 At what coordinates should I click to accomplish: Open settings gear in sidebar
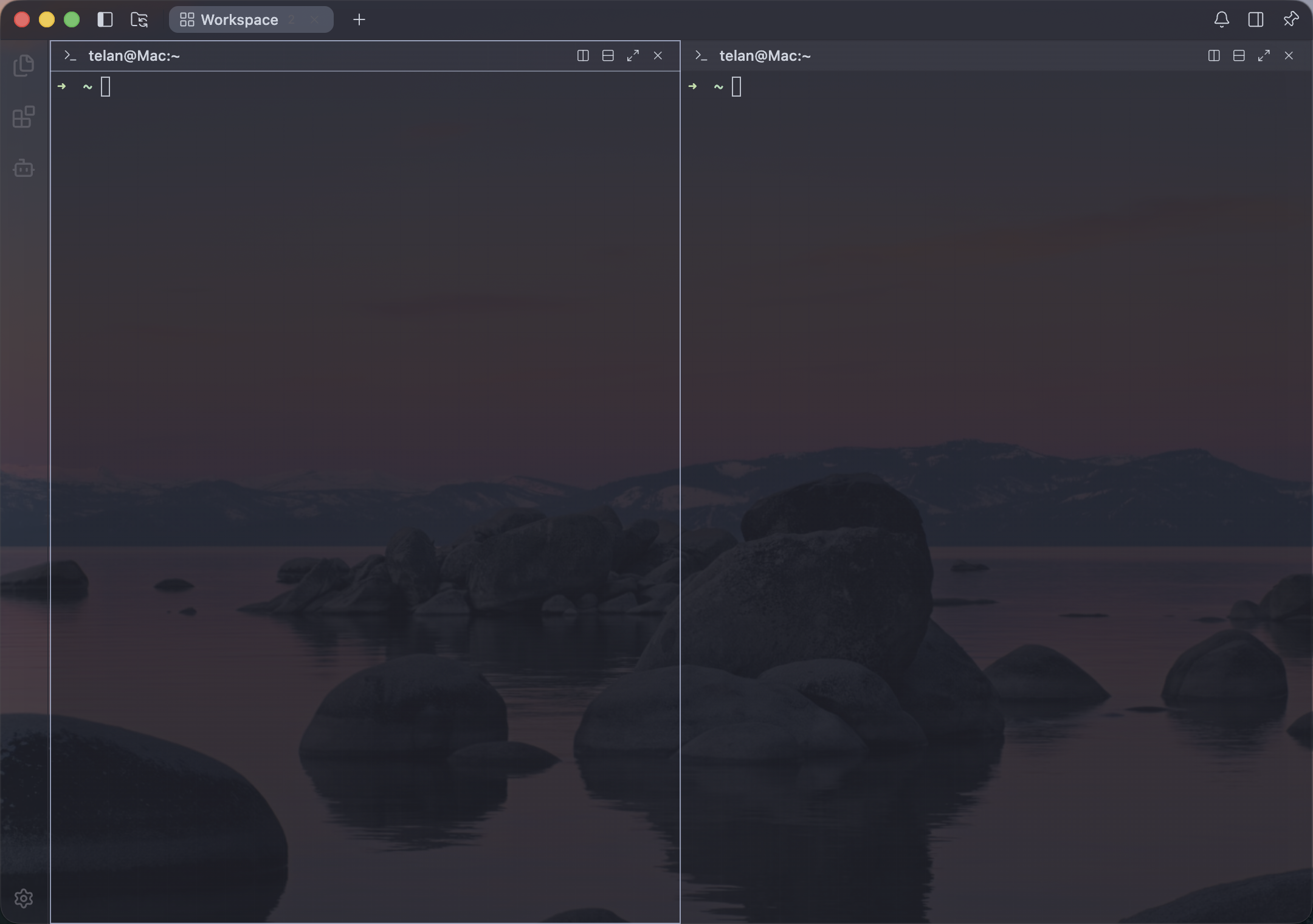click(24, 898)
